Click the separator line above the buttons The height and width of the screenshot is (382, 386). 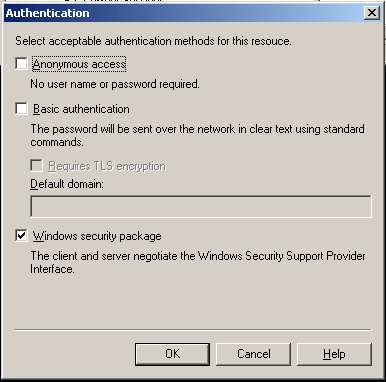(193, 330)
